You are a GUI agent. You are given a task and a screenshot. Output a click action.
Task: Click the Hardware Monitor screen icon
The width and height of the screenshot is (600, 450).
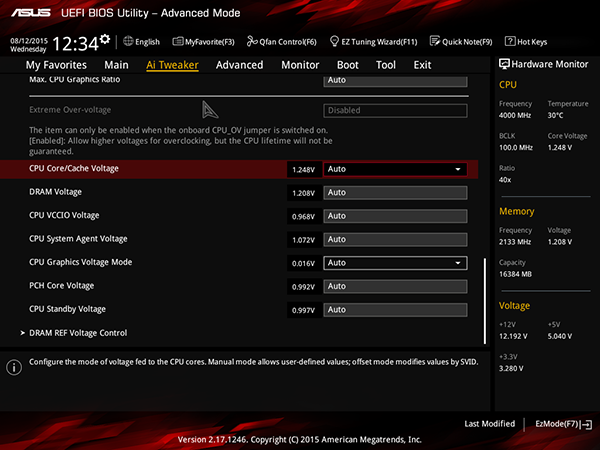coord(504,64)
